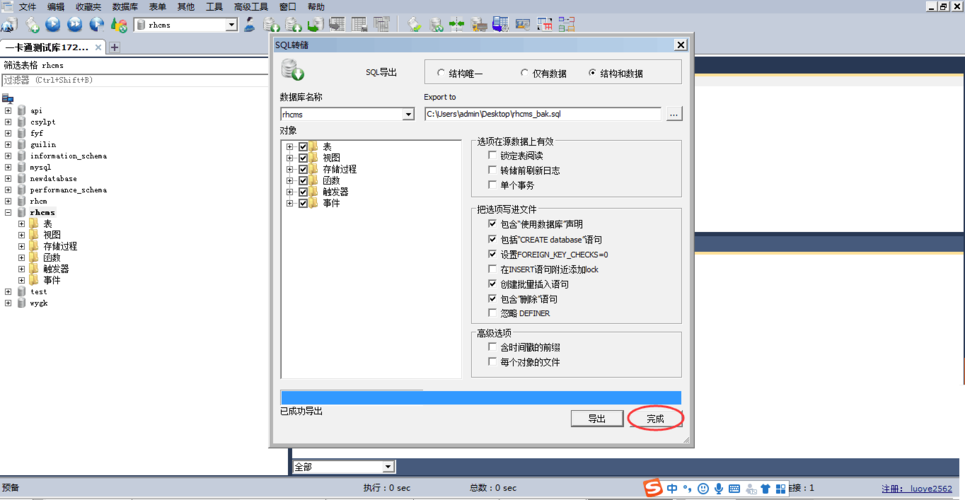Select the 结构唯一 radio button
Image resolution: width=965 pixels, height=500 pixels.
point(441,73)
